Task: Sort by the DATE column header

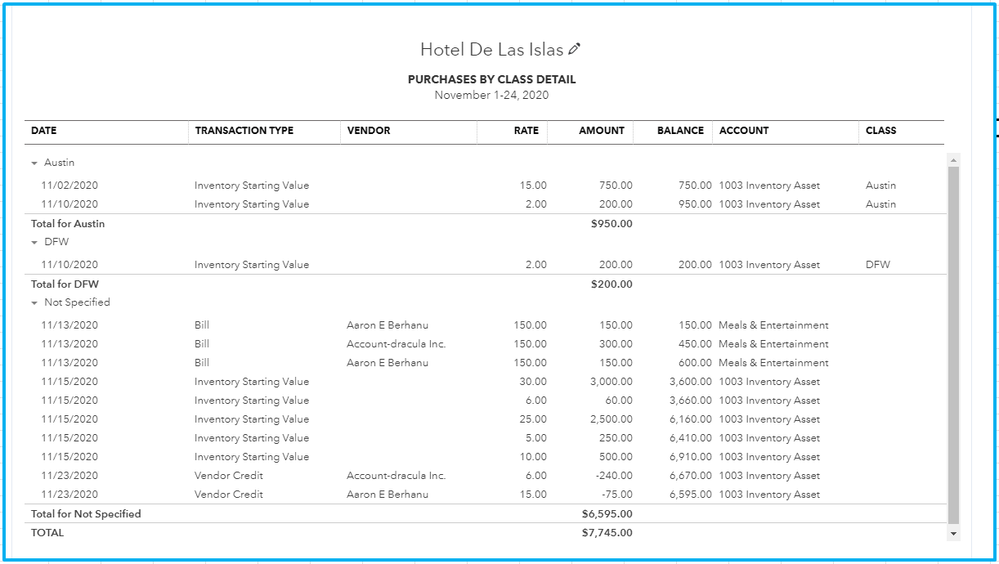Action: pyautogui.click(x=44, y=131)
